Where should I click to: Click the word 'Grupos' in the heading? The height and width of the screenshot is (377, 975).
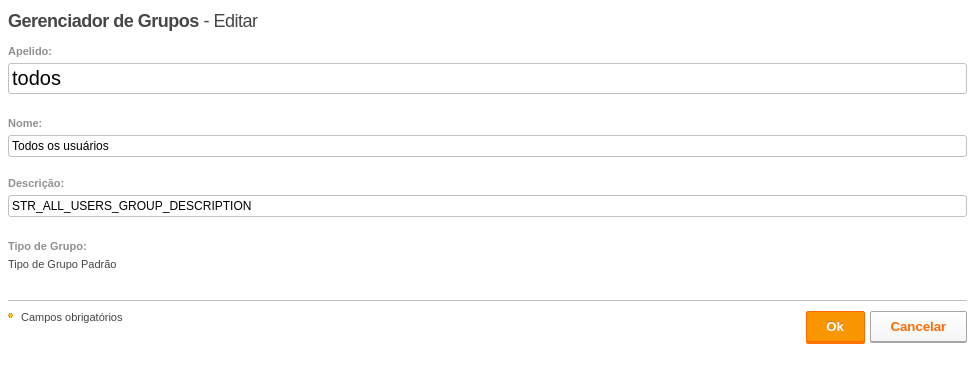pyautogui.click(x=168, y=21)
